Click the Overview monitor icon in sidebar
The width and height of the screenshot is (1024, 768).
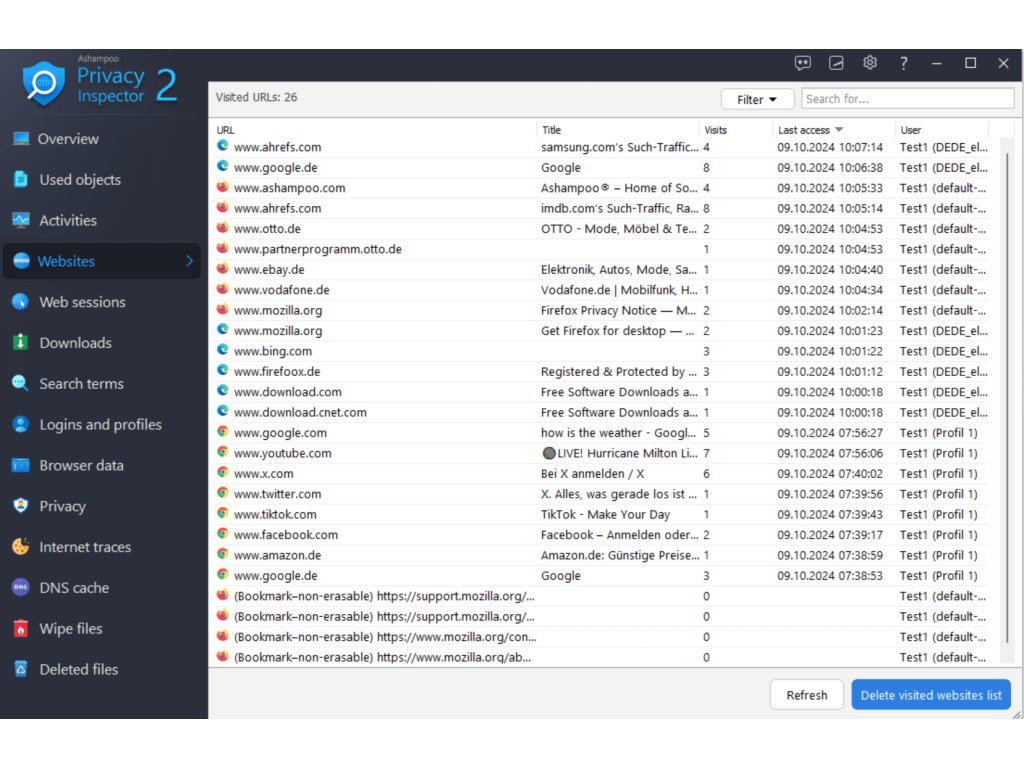(x=21, y=138)
